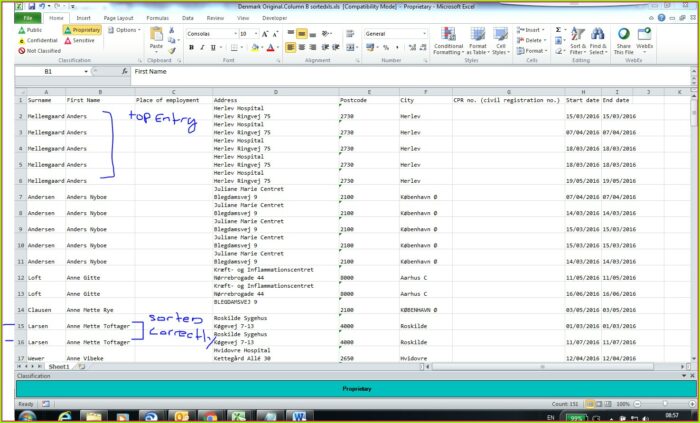The width and height of the screenshot is (700, 423).
Task: Click the Format cells button
Action: point(532,51)
